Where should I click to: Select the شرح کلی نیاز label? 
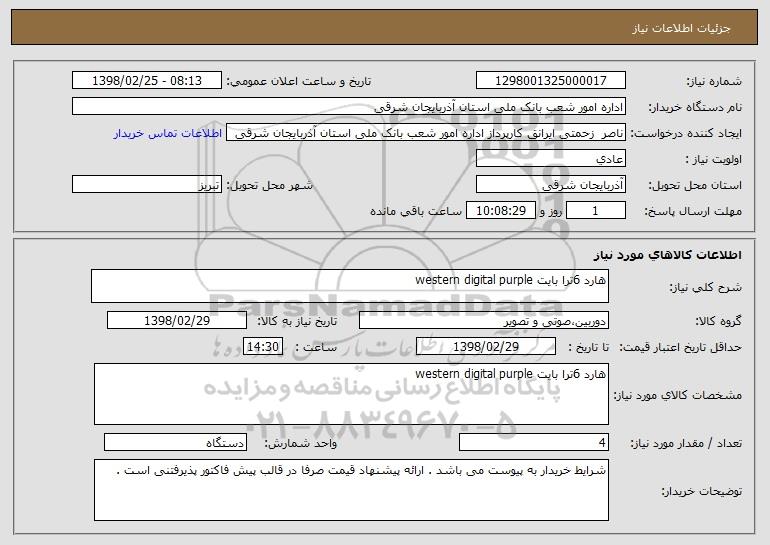point(706,287)
